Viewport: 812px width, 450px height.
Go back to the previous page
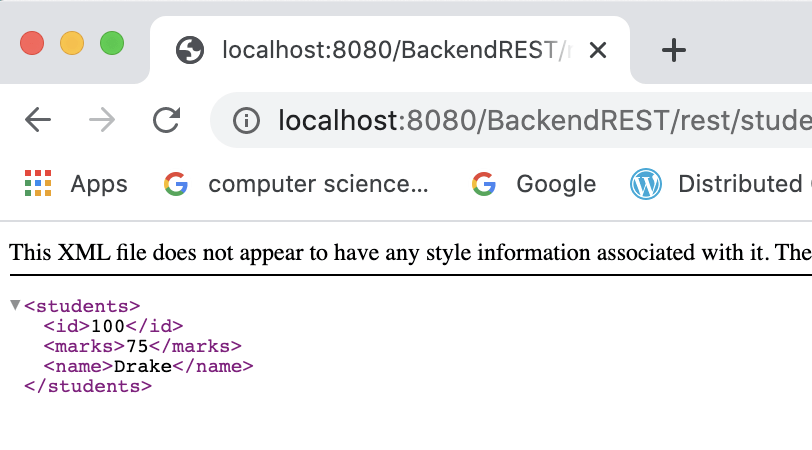tap(38, 121)
